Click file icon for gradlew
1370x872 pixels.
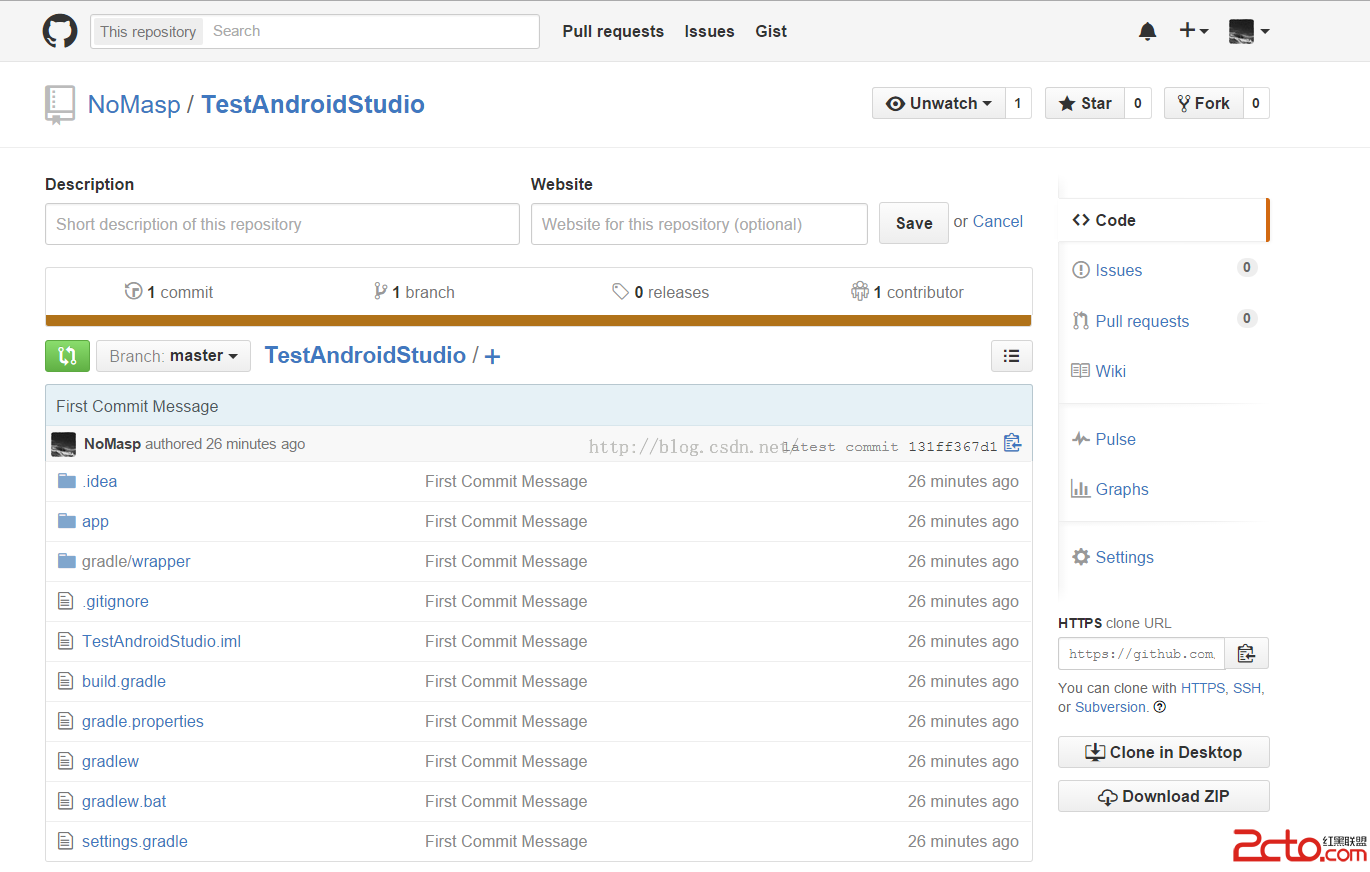click(66, 761)
